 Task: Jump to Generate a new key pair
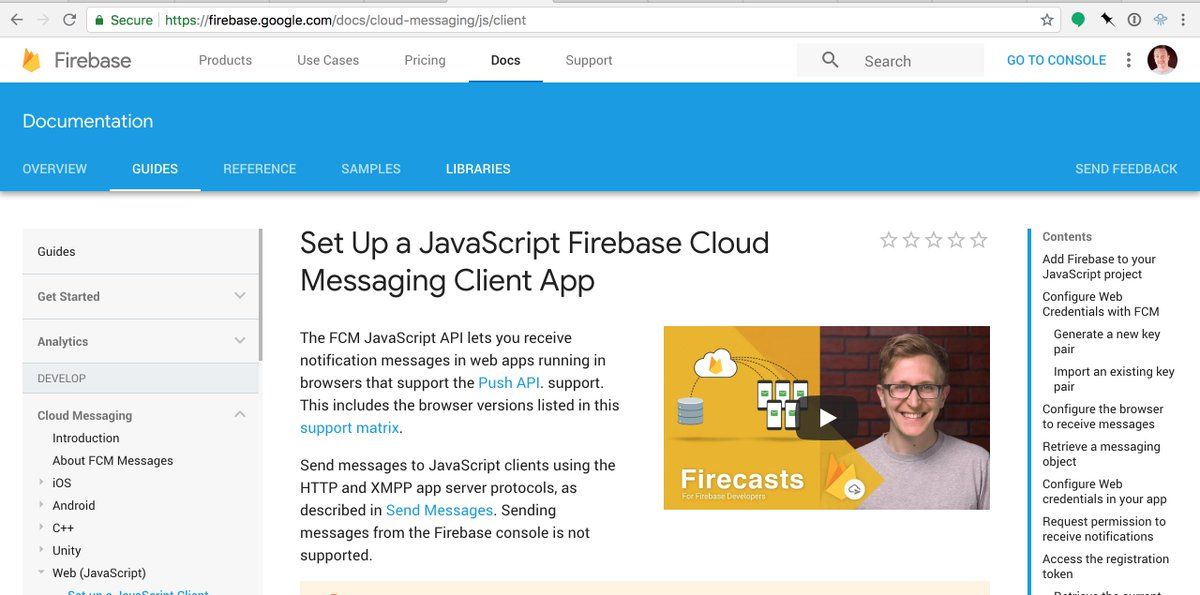[1107, 342]
